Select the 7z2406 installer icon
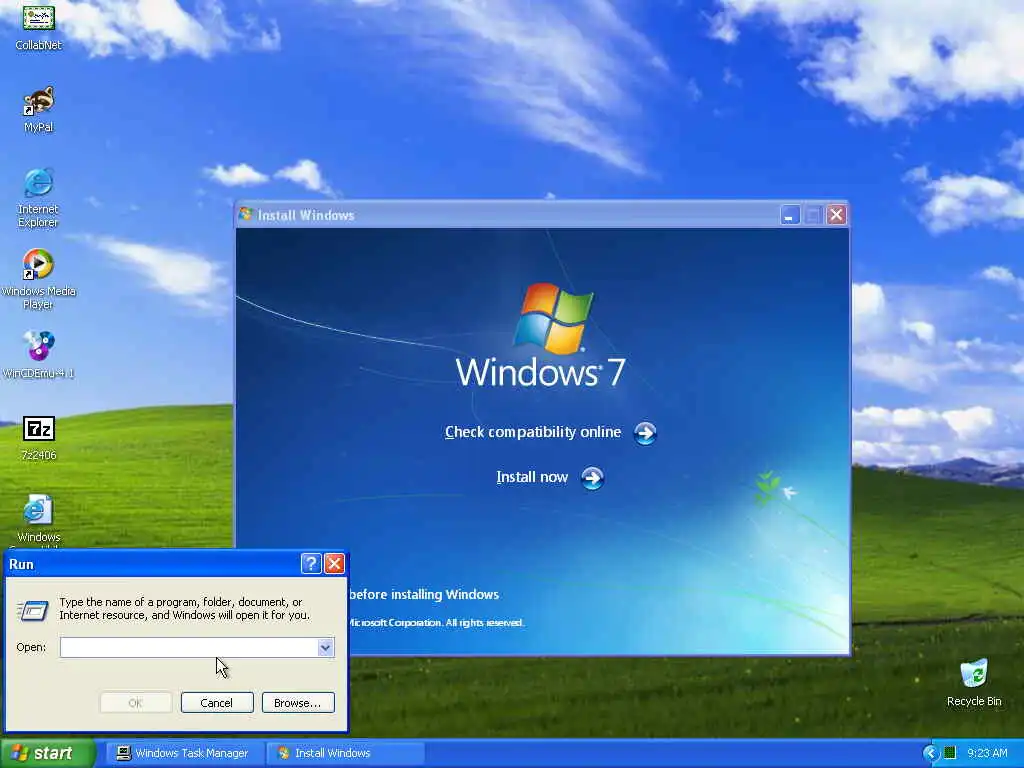This screenshot has height=768, width=1024. click(x=39, y=438)
